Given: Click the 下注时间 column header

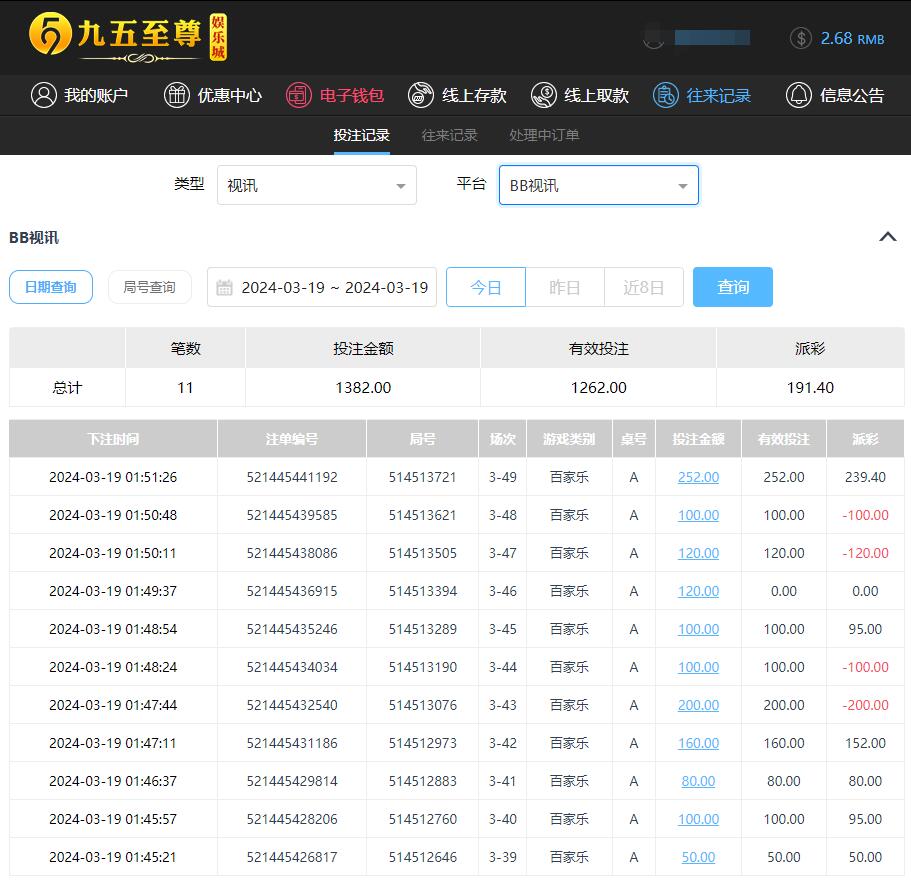Looking at the screenshot, I should (113, 439).
